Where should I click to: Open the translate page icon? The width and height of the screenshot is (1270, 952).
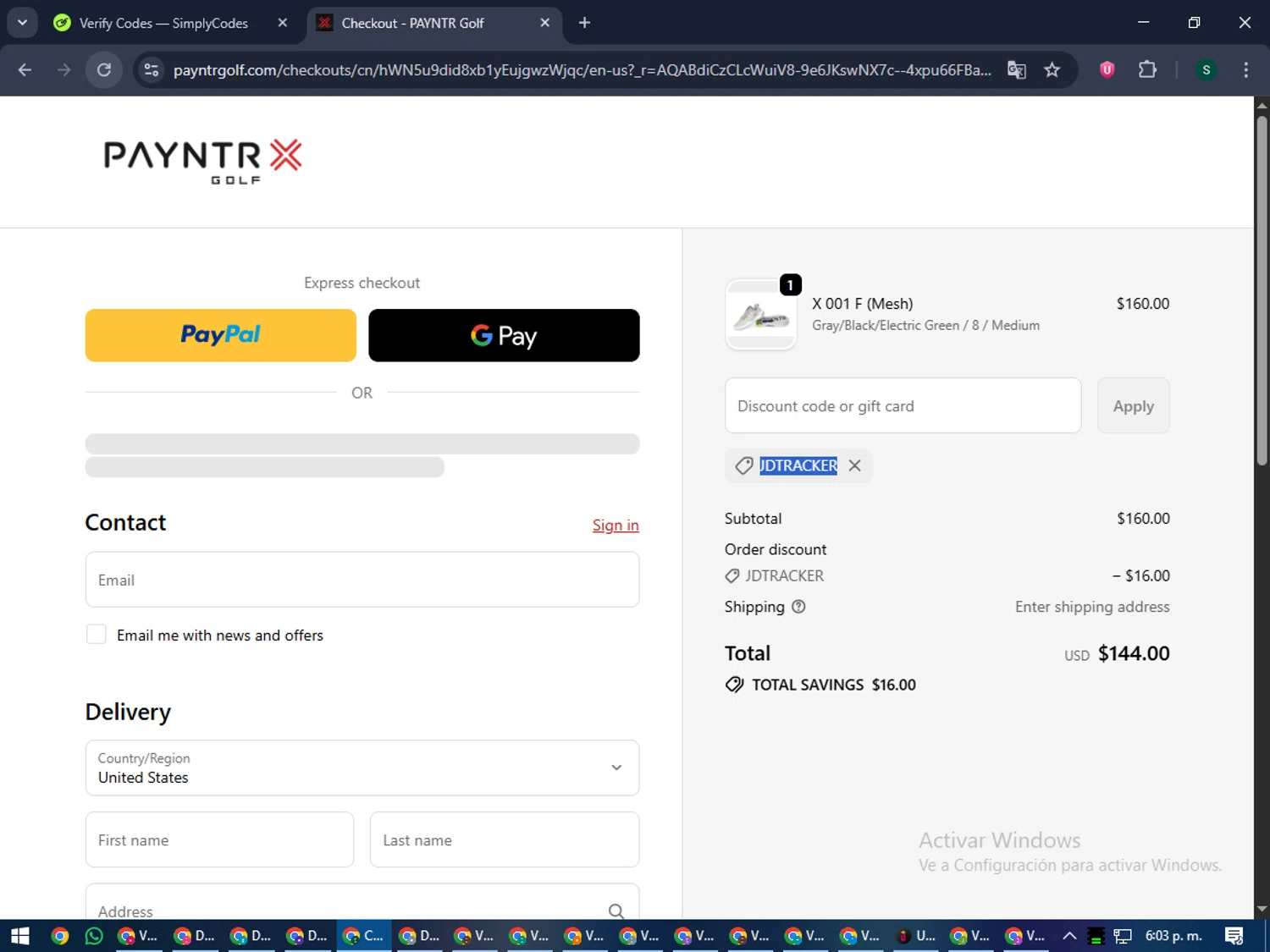pos(1017,70)
